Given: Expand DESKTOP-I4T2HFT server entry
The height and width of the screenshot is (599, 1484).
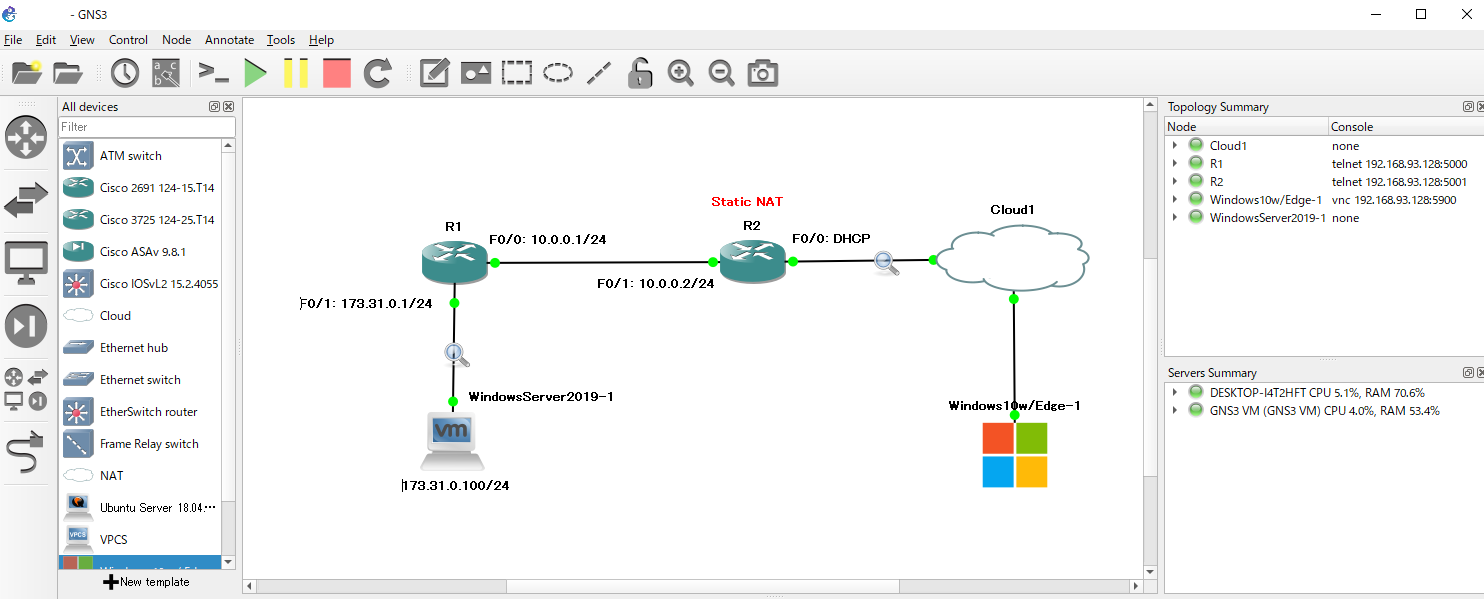Looking at the screenshot, I should click(x=1175, y=393).
